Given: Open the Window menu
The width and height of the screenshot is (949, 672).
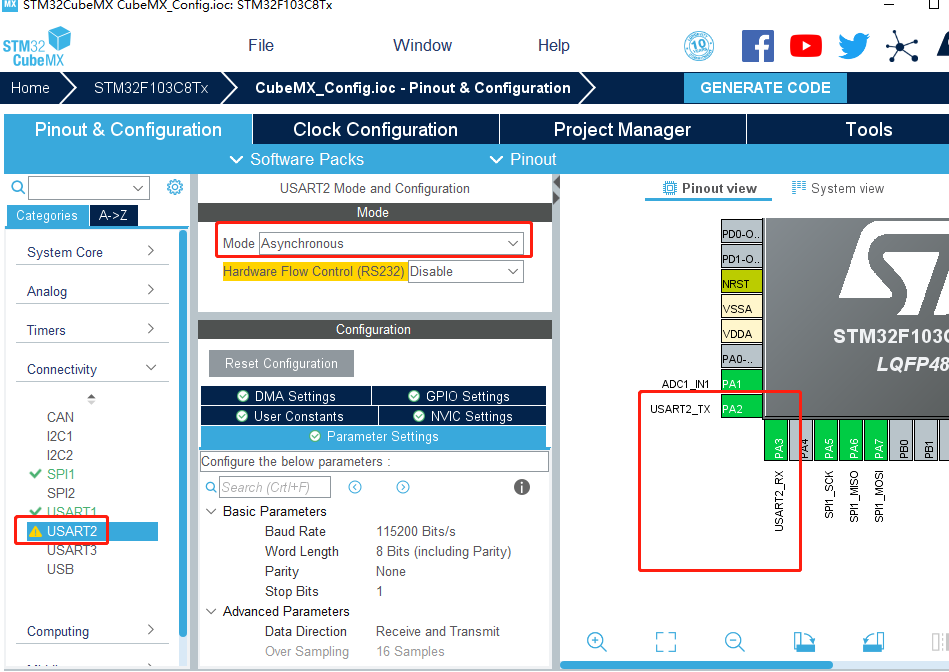Looking at the screenshot, I should click(x=422, y=45).
